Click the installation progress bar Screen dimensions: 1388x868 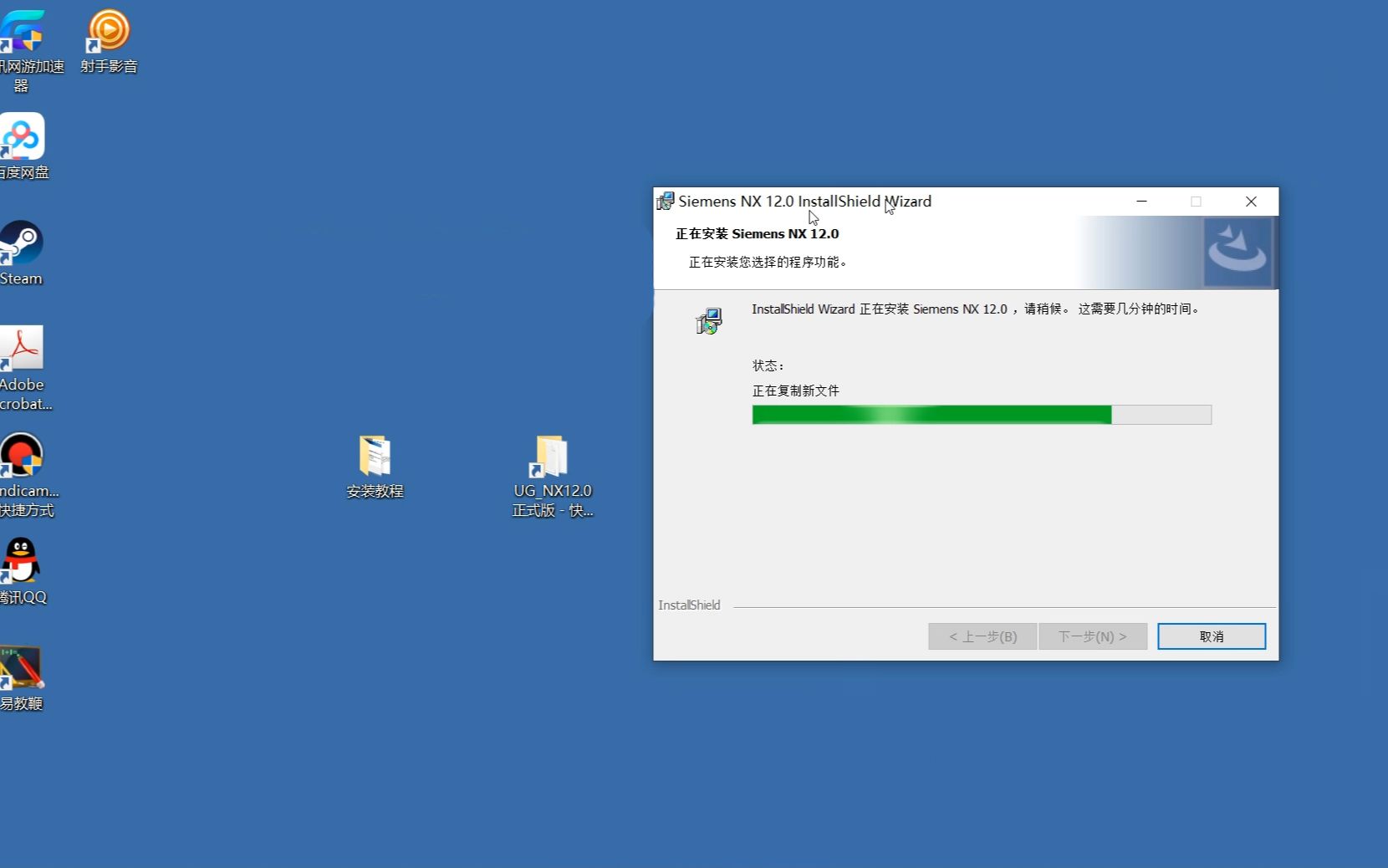(x=982, y=415)
